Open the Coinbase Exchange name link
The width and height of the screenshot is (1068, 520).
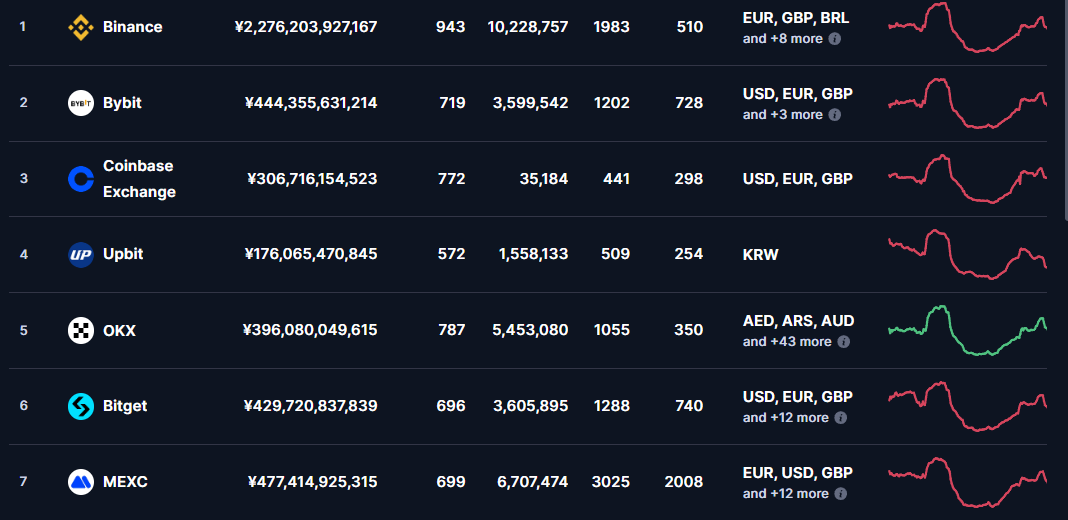coord(140,179)
